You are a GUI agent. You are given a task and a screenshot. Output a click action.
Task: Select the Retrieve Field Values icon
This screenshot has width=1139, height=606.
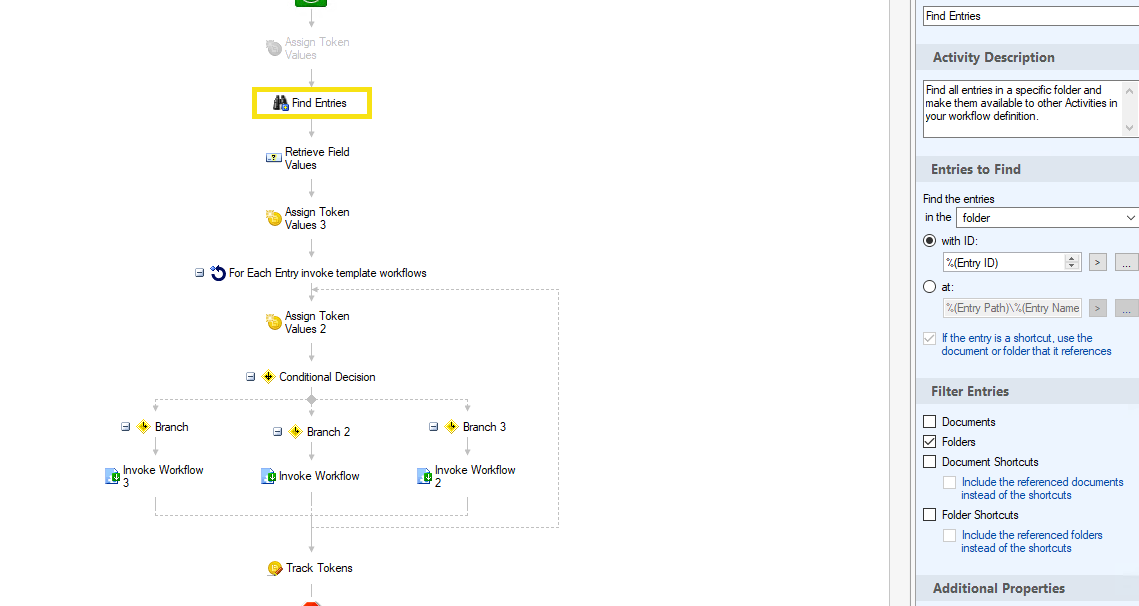click(x=274, y=158)
